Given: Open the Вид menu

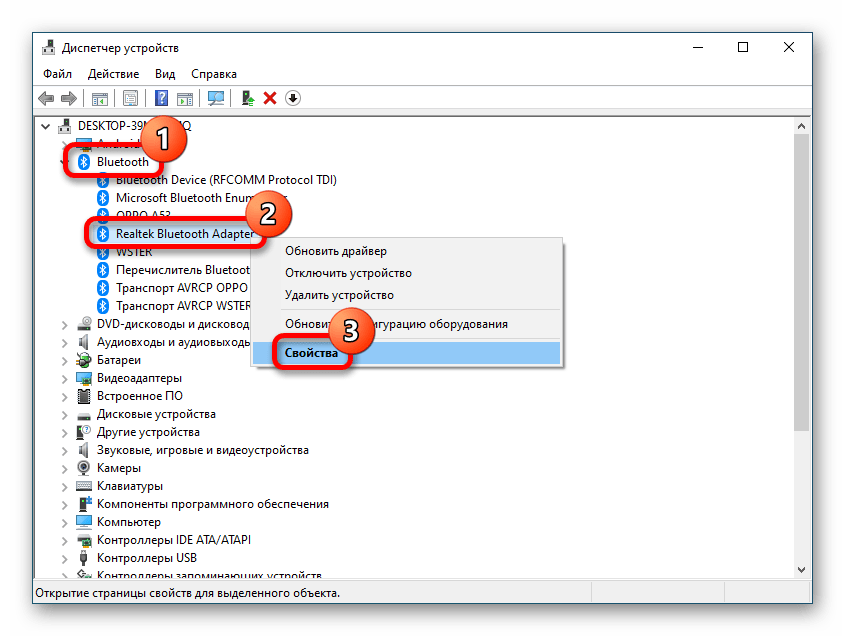Looking at the screenshot, I should coord(165,74).
